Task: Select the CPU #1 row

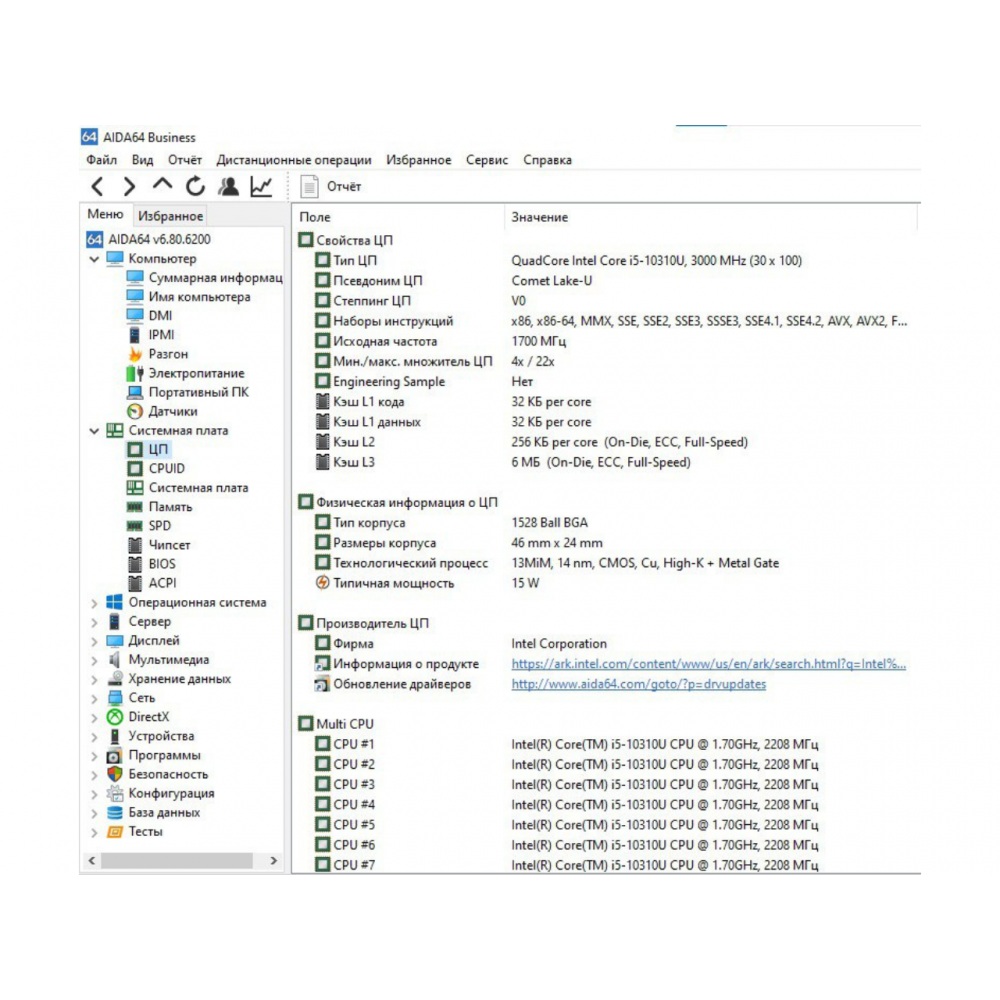Action: pyautogui.click(x=606, y=744)
